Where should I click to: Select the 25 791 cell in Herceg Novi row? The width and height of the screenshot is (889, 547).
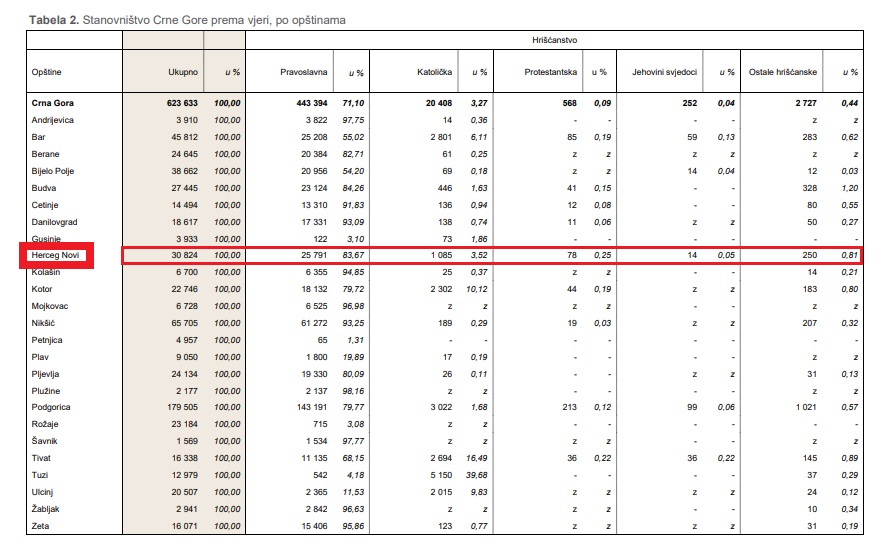(308, 256)
